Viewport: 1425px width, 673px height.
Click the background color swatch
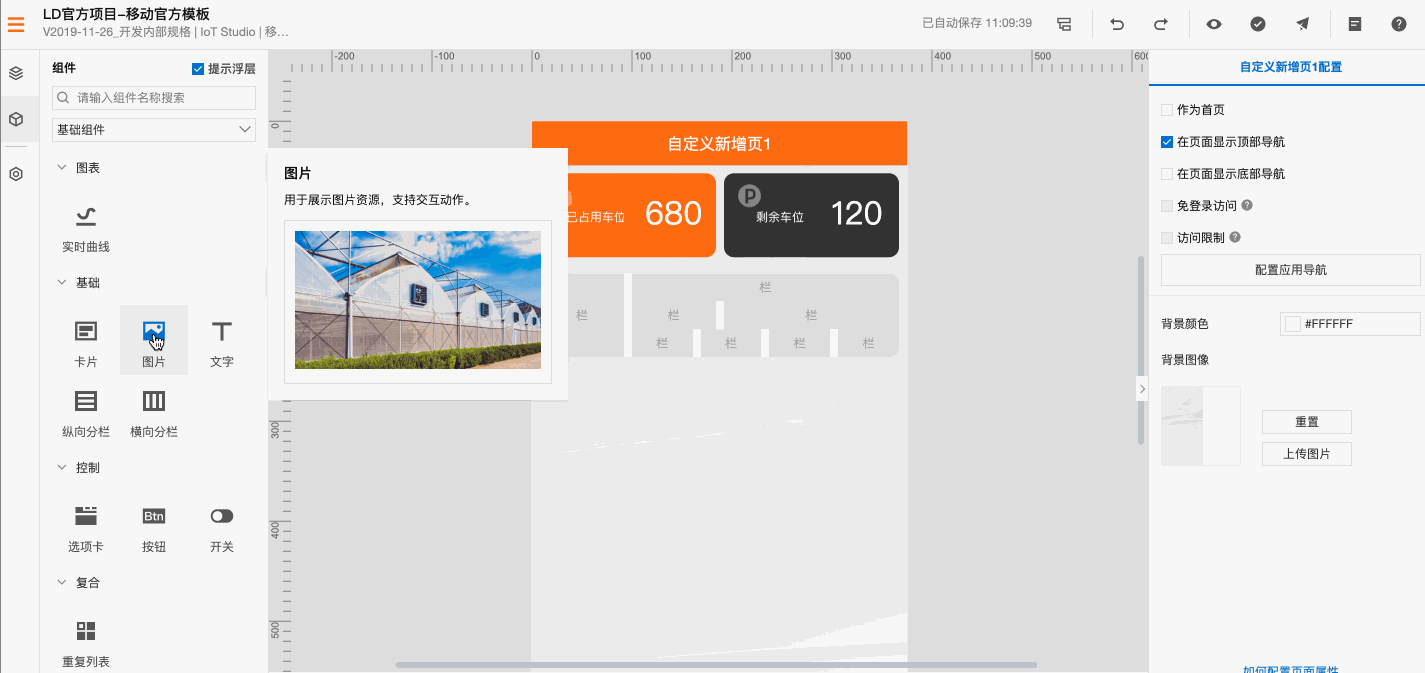click(1293, 324)
